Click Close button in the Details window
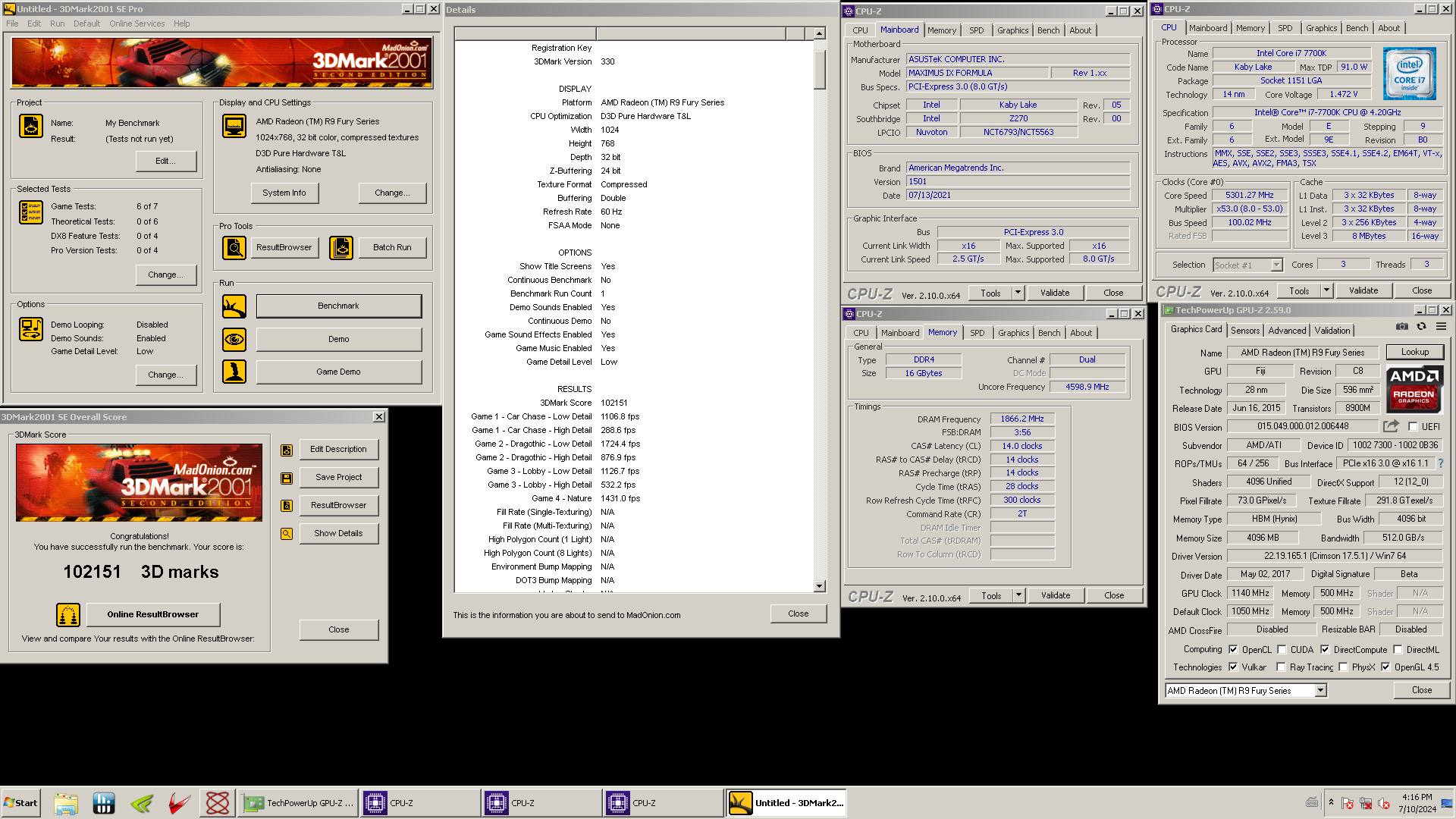Viewport: 1456px width, 819px height. pos(798,613)
